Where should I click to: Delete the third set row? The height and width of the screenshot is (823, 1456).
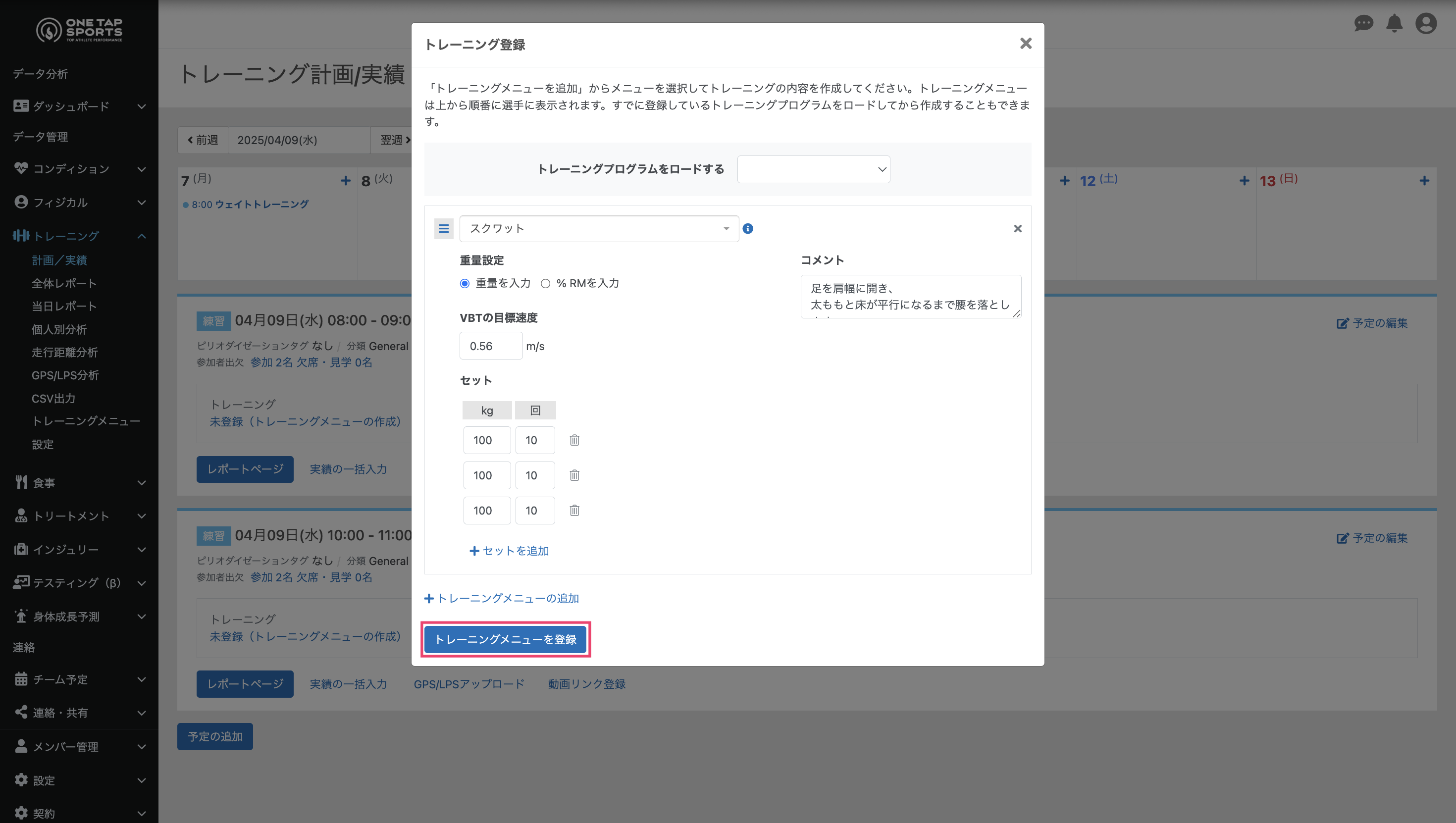(574, 511)
